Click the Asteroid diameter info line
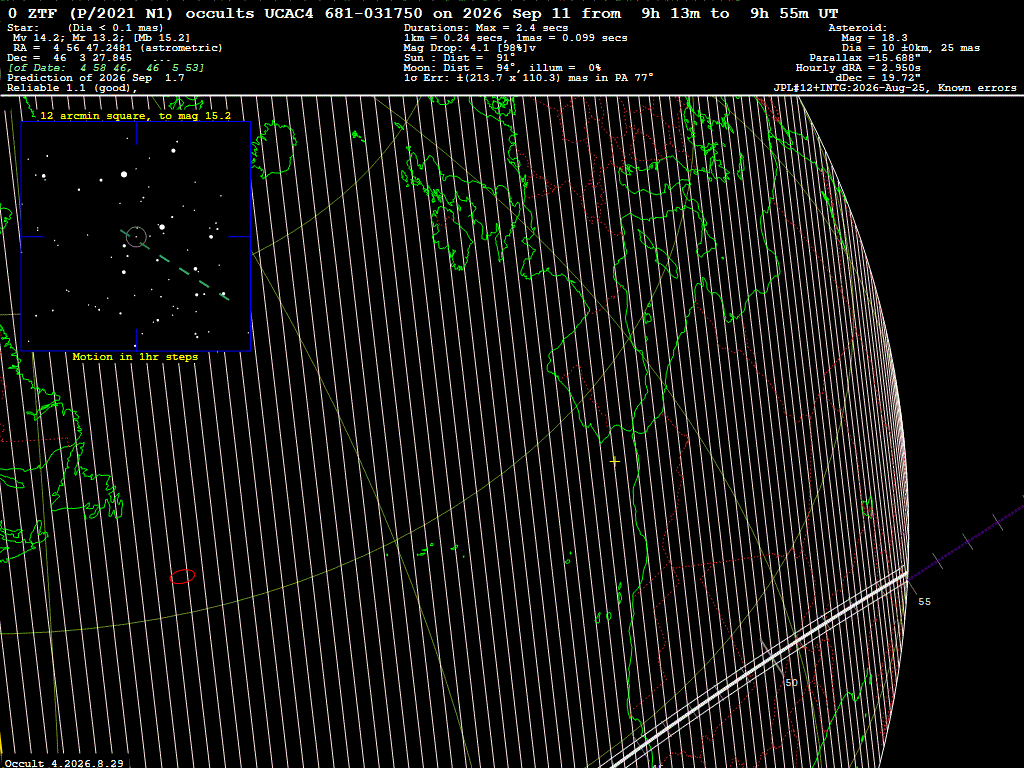Image resolution: width=1024 pixels, height=768 pixels. 910,48
